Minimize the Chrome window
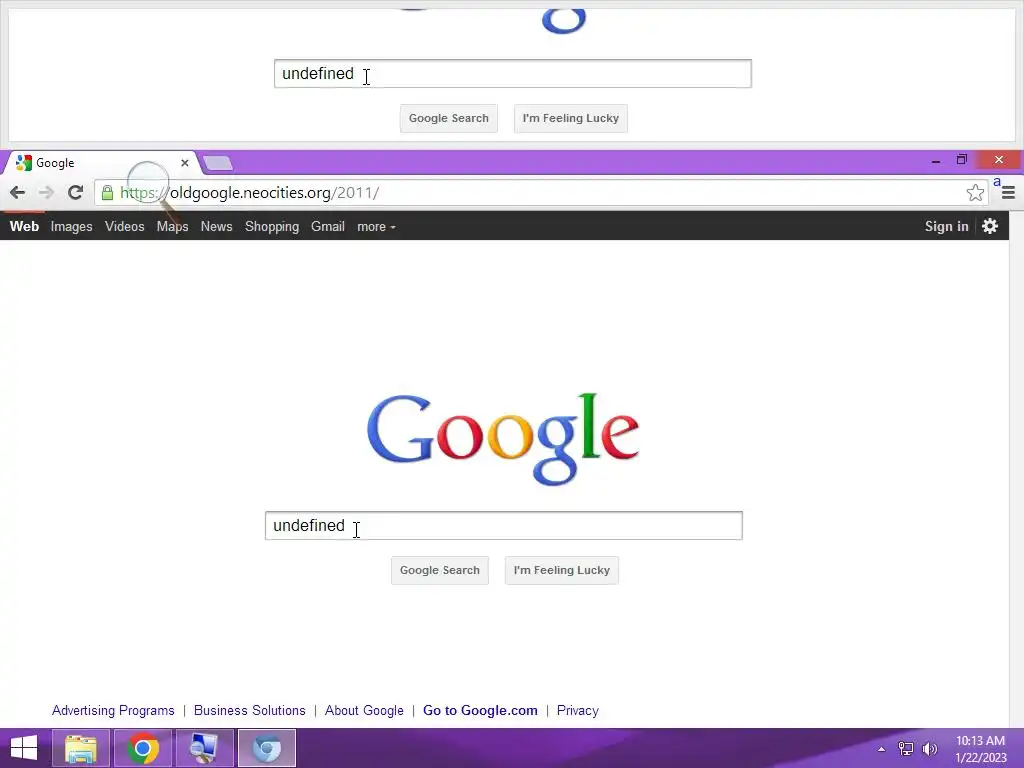This screenshot has height=768, width=1024. tap(936, 160)
